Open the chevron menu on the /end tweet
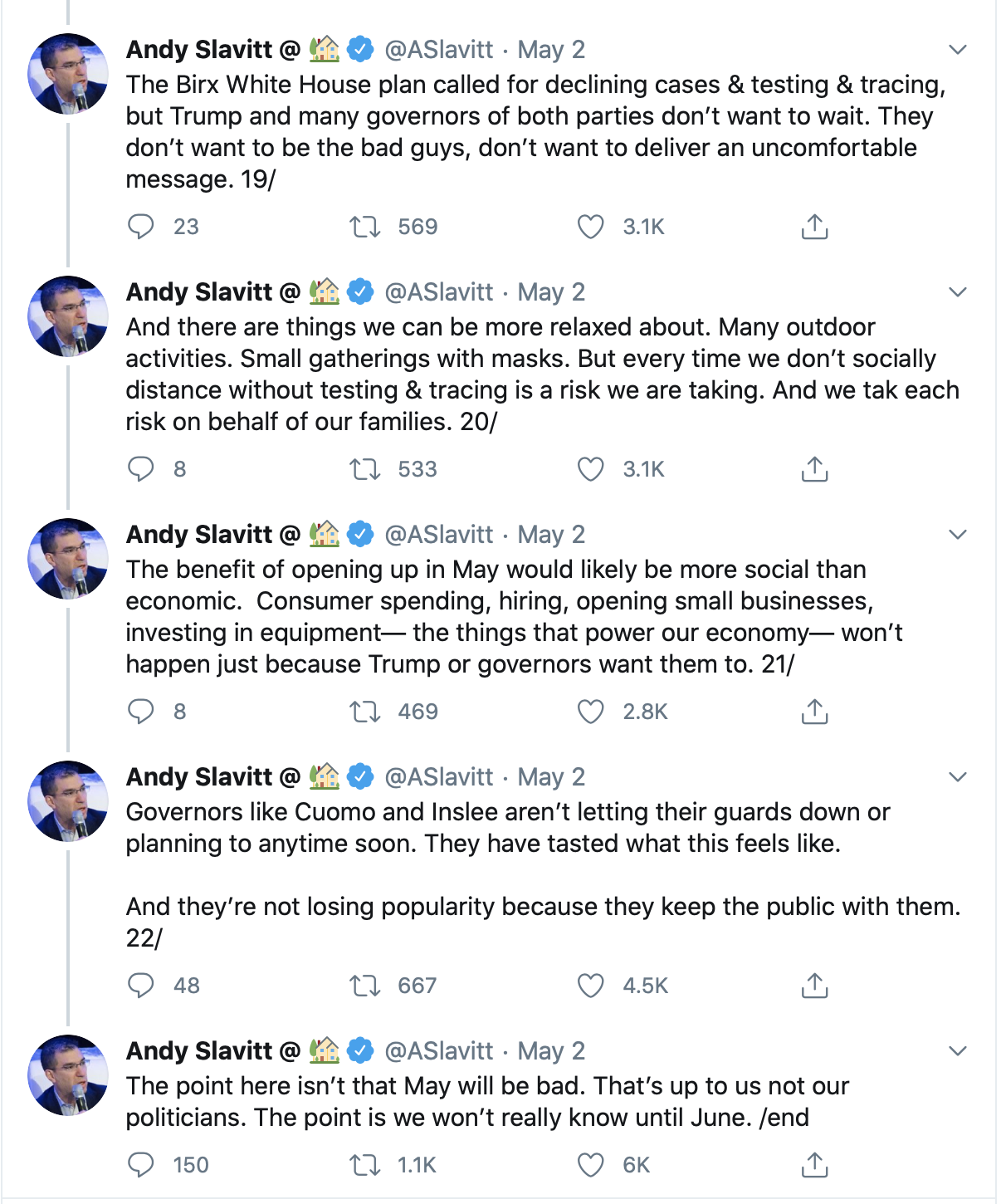Viewport: 1001px width, 1204px height. 958,1051
